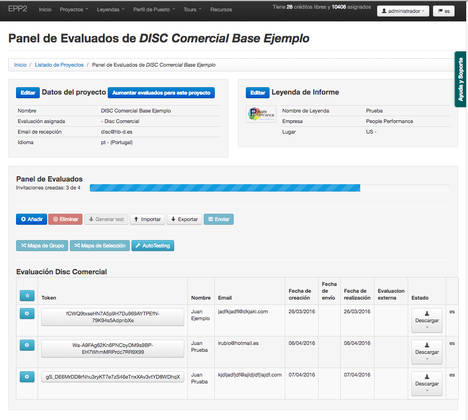Open the administrador user dropdown
This screenshot has width=468, height=420.
click(403, 11)
